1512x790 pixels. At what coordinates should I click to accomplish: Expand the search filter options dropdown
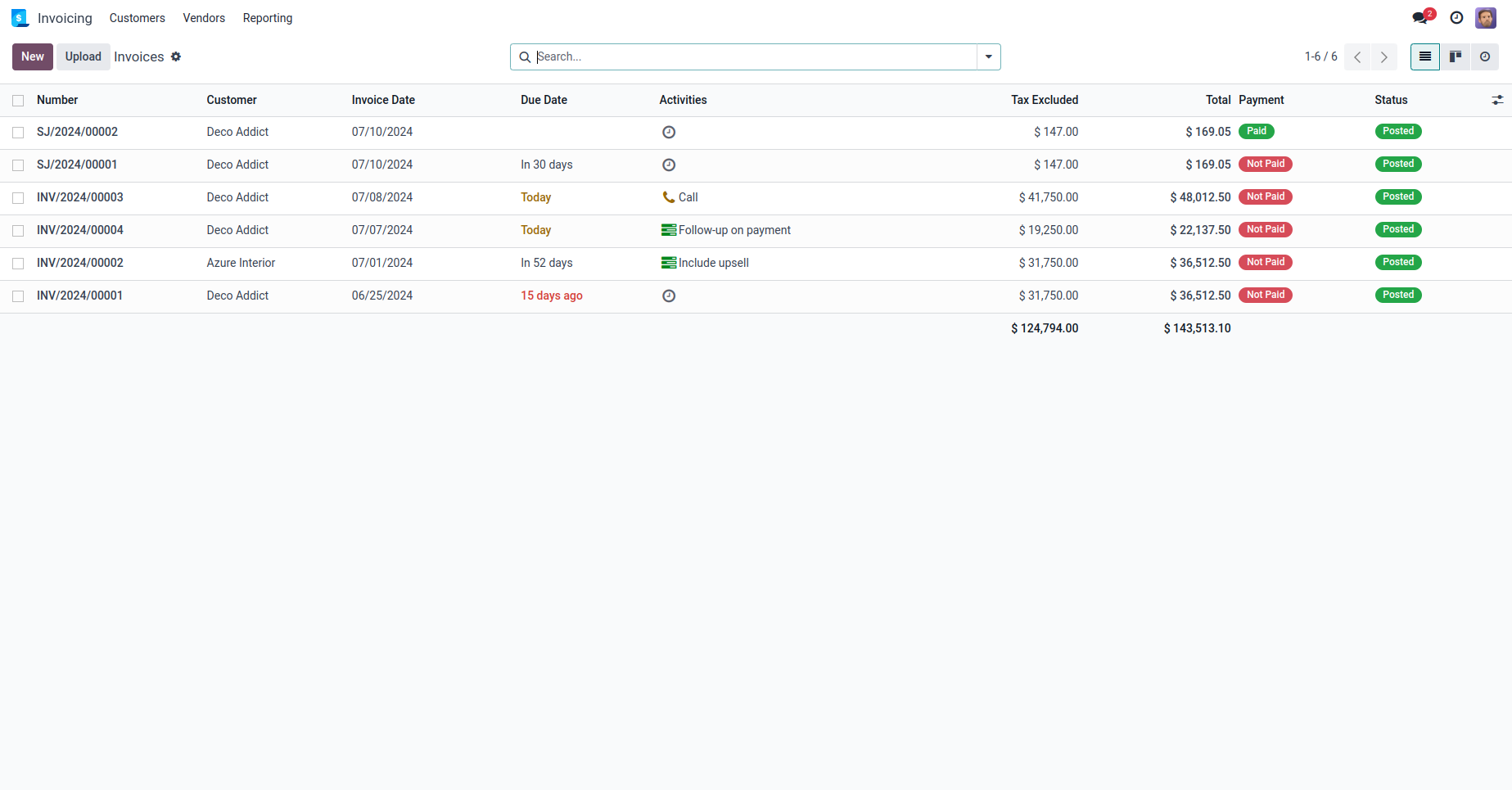tap(989, 56)
